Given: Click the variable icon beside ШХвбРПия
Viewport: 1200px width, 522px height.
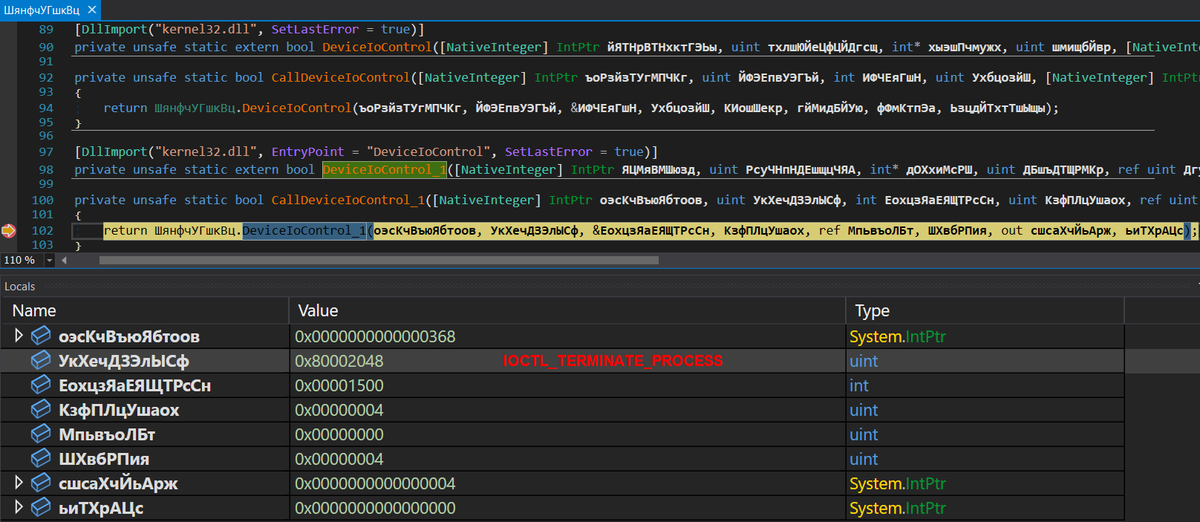Looking at the screenshot, I should [x=42, y=459].
